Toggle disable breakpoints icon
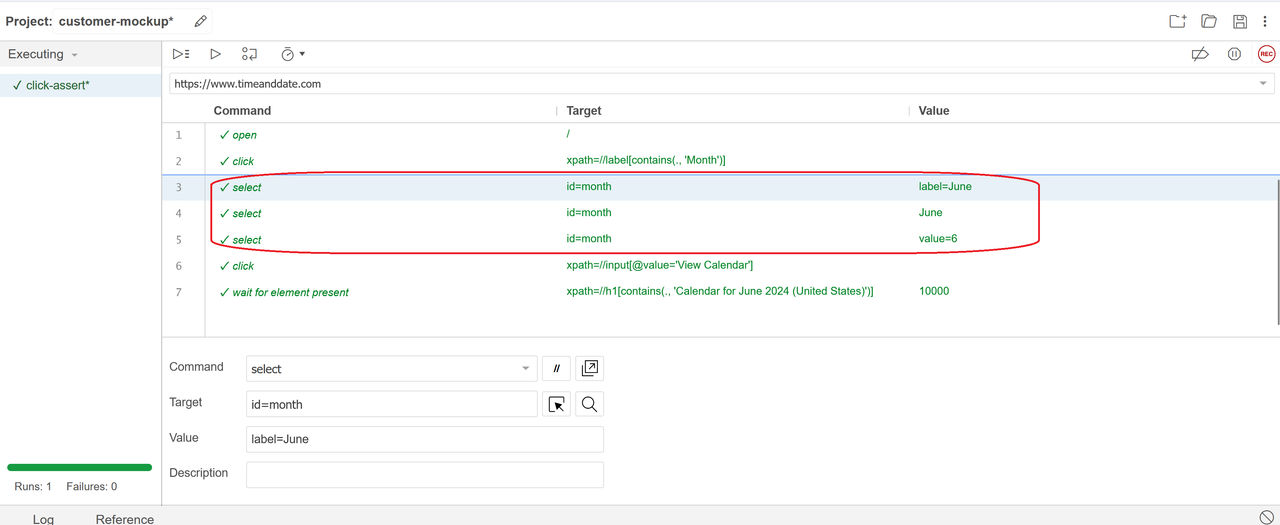Viewport: 1280px width, 525px height. 1200,54
